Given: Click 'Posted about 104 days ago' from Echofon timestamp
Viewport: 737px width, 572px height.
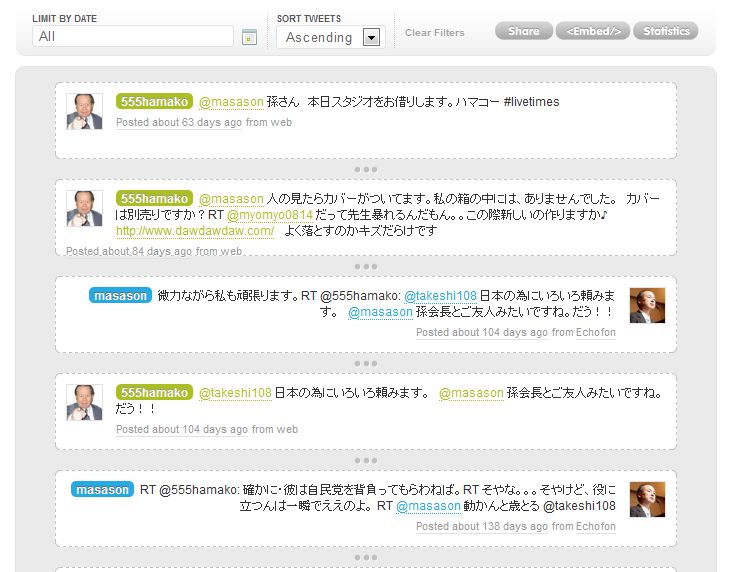Looking at the screenshot, I should (x=482, y=332).
